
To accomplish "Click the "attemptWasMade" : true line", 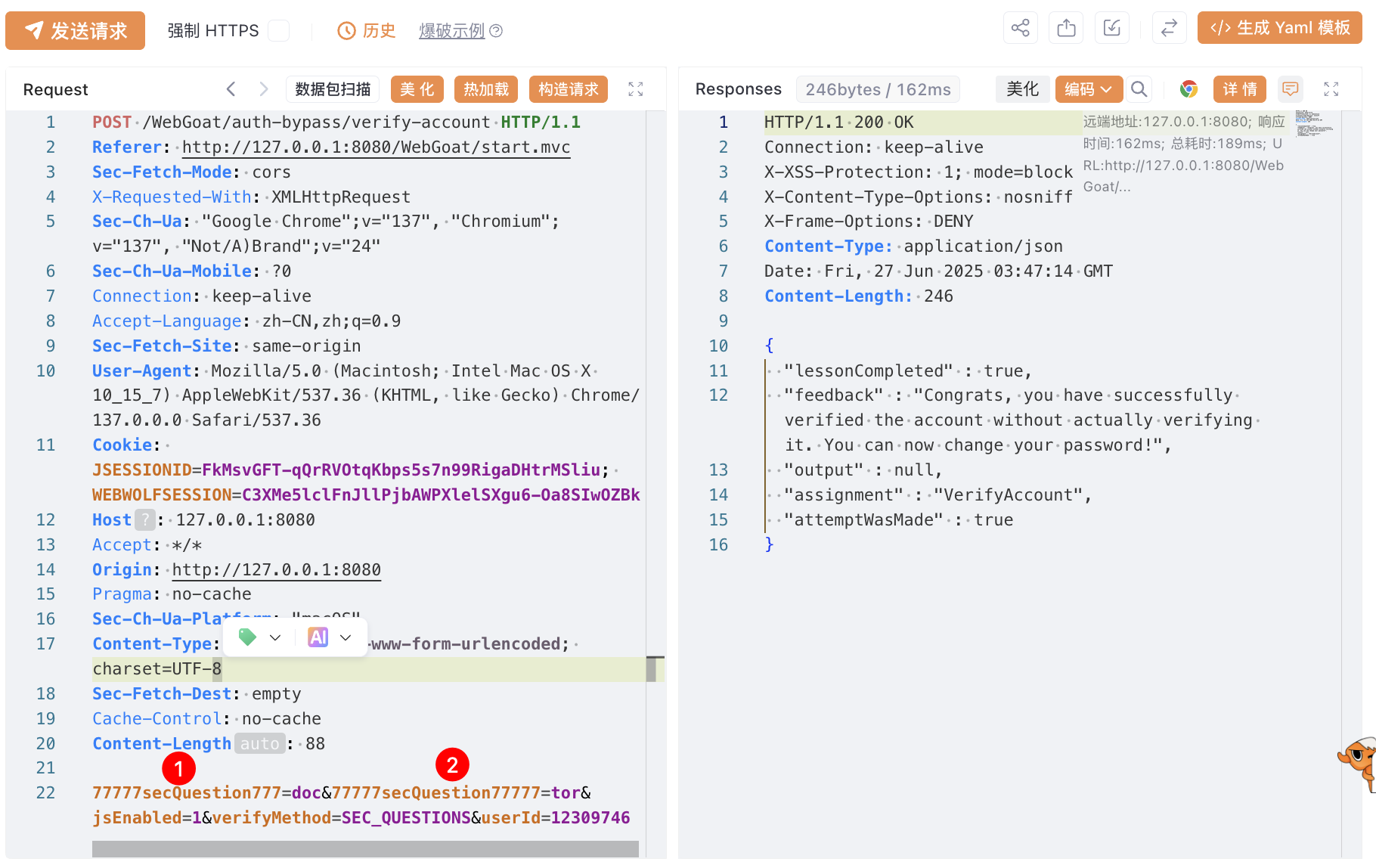I will pos(898,520).
